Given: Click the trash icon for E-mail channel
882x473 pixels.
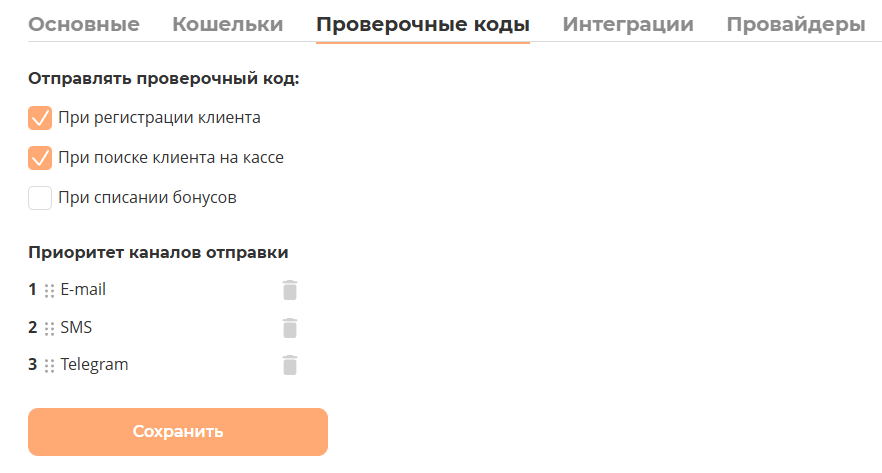Looking at the screenshot, I should point(290,290).
